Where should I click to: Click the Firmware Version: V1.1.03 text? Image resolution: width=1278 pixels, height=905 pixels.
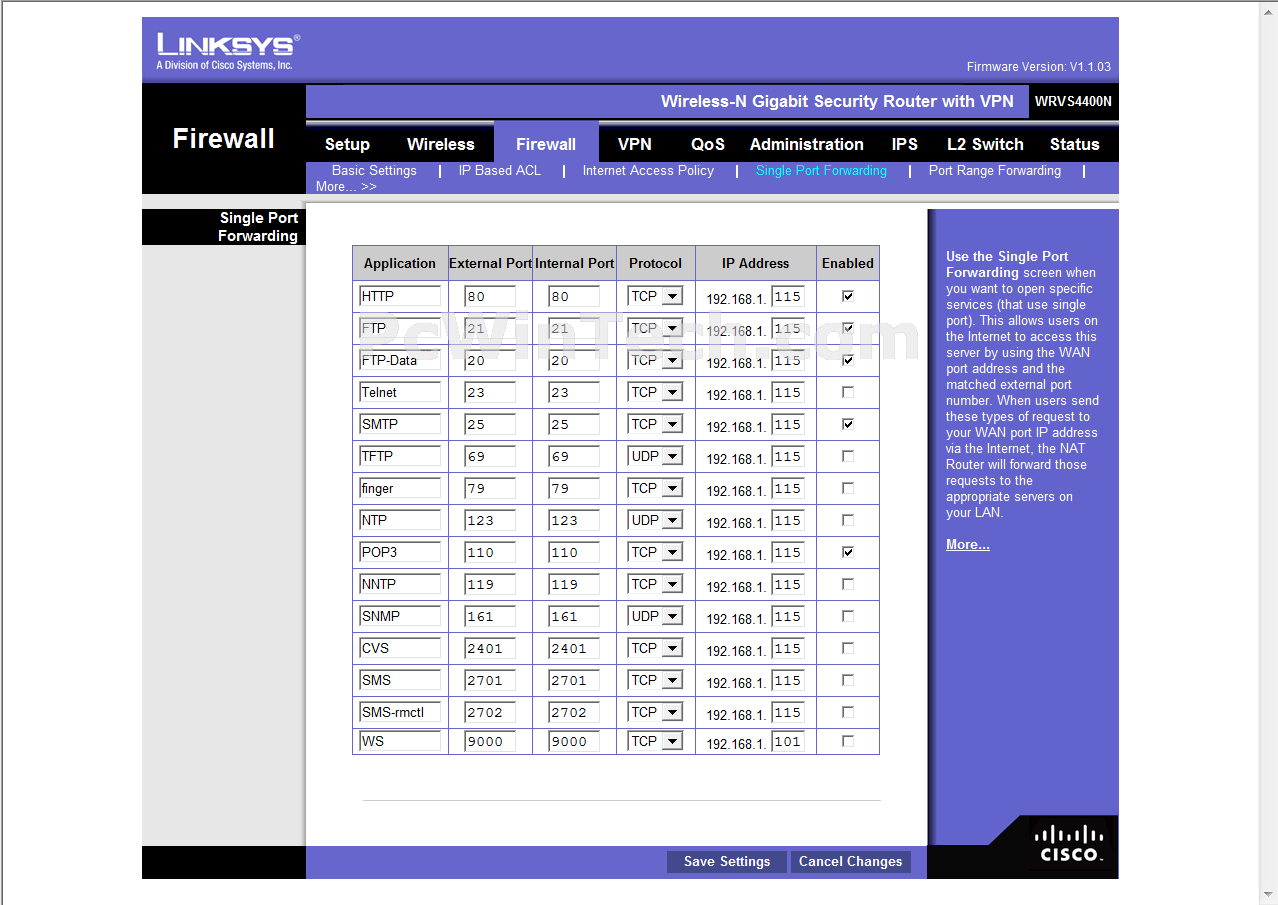1038,67
